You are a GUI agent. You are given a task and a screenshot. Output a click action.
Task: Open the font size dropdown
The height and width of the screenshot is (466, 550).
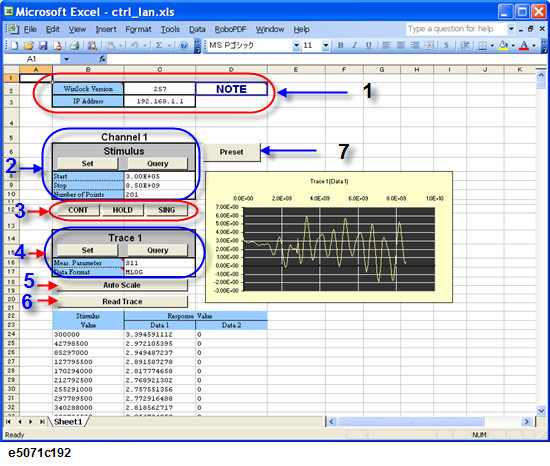point(326,45)
